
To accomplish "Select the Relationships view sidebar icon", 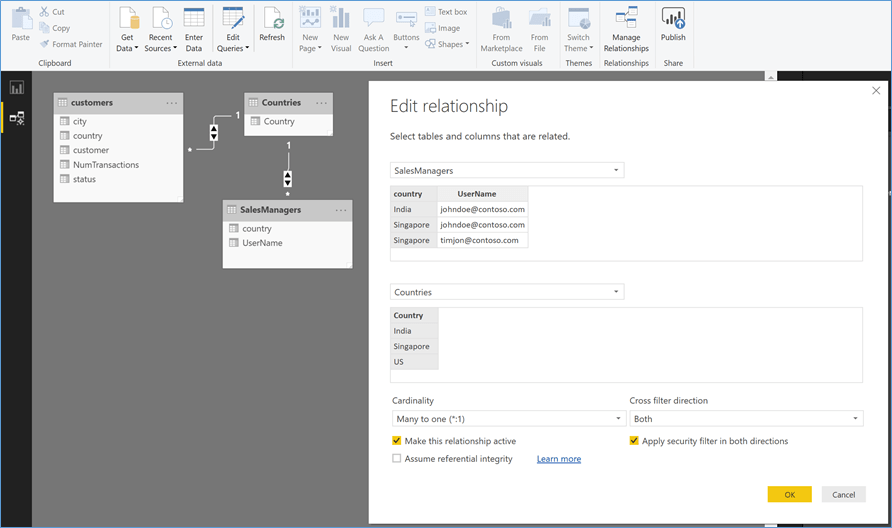I will pos(17,118).
